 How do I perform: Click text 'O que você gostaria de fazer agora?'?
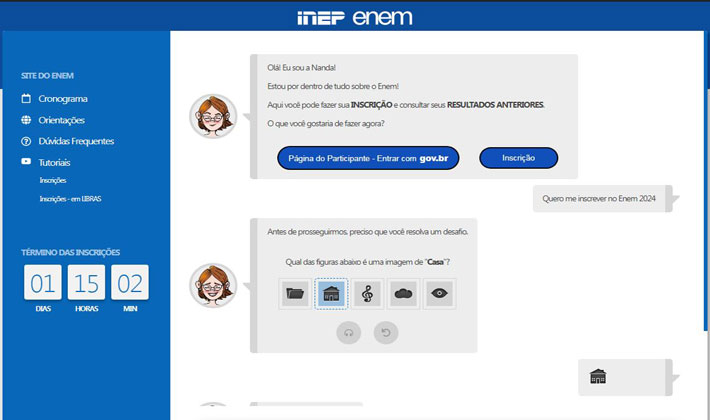tap(326, 123)
